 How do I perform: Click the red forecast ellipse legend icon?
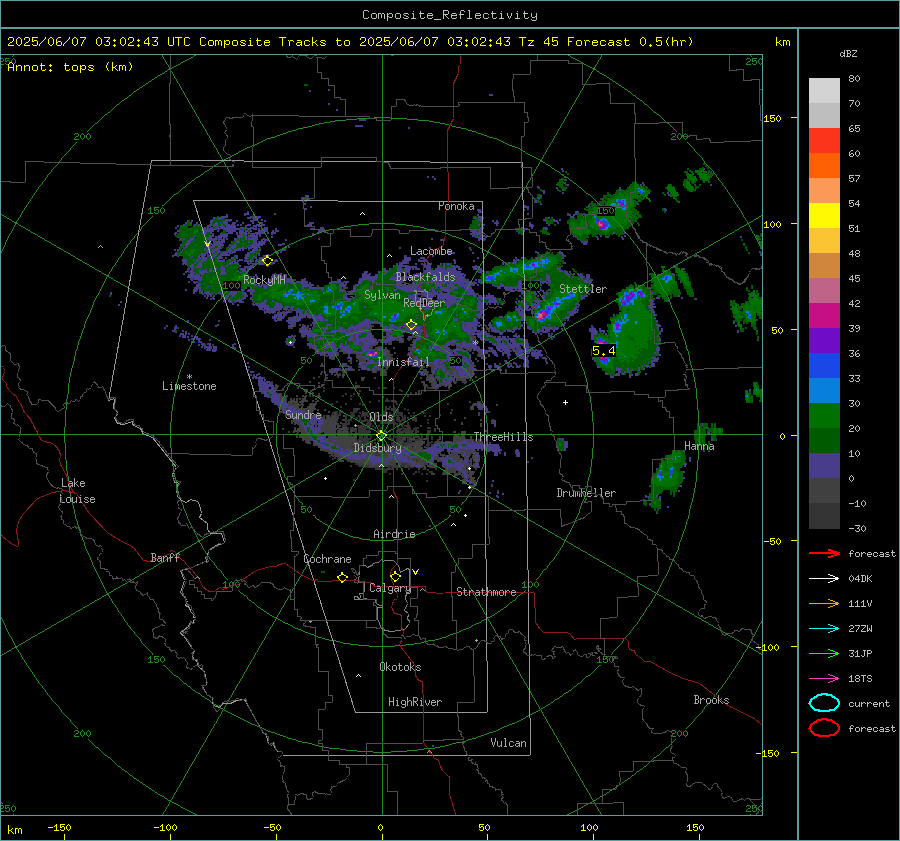point(824,728)
